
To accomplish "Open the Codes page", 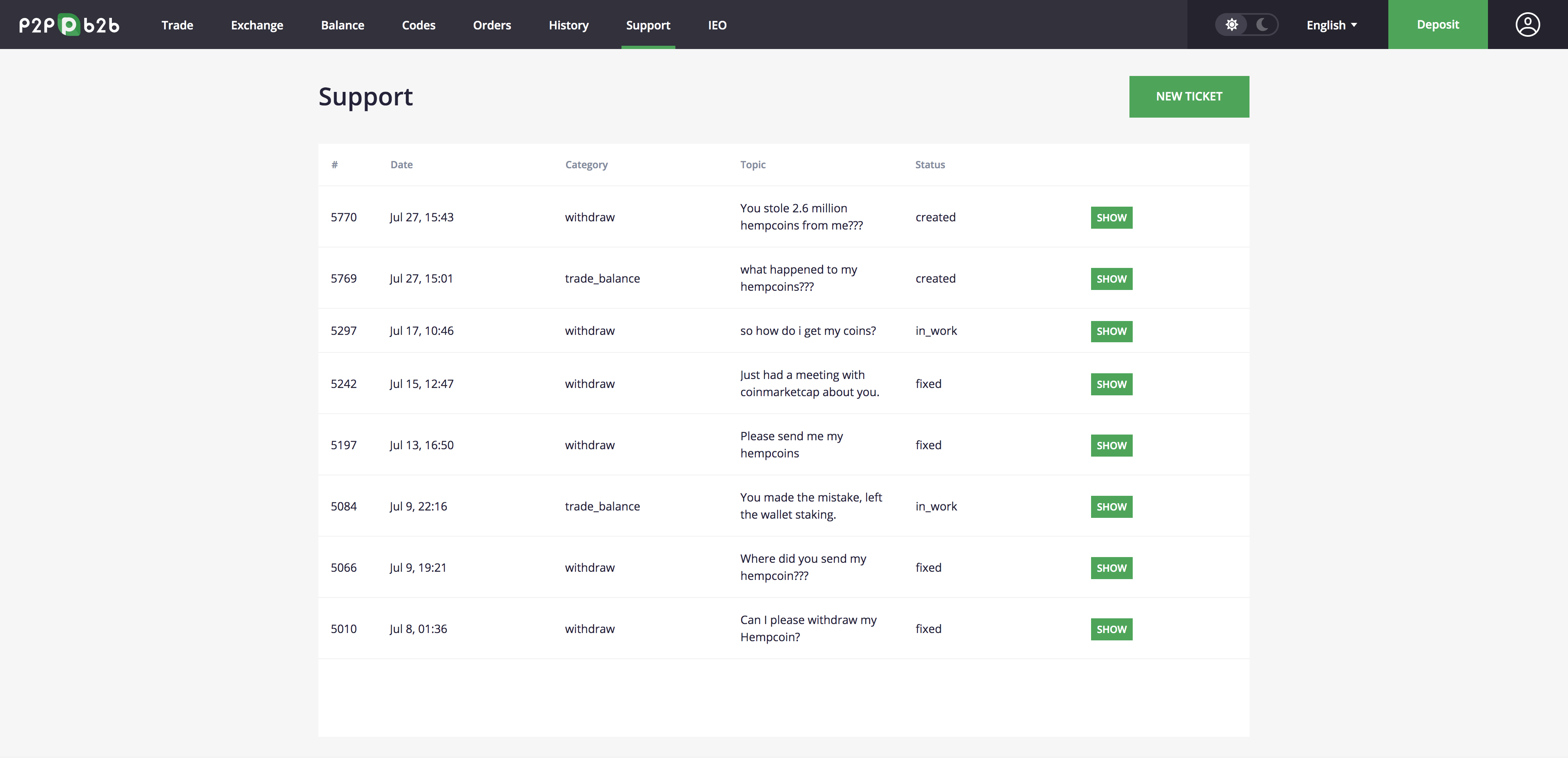I will [419, 25].
